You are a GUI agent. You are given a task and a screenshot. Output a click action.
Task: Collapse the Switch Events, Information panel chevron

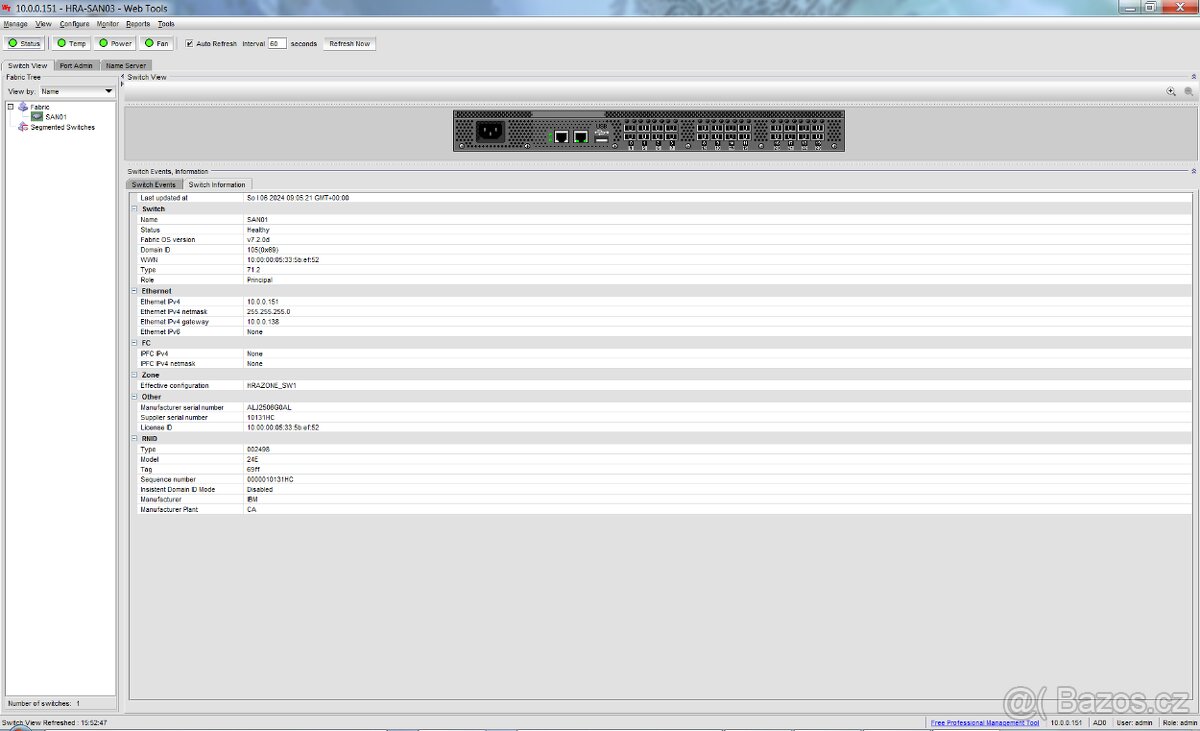(1193, 171)
